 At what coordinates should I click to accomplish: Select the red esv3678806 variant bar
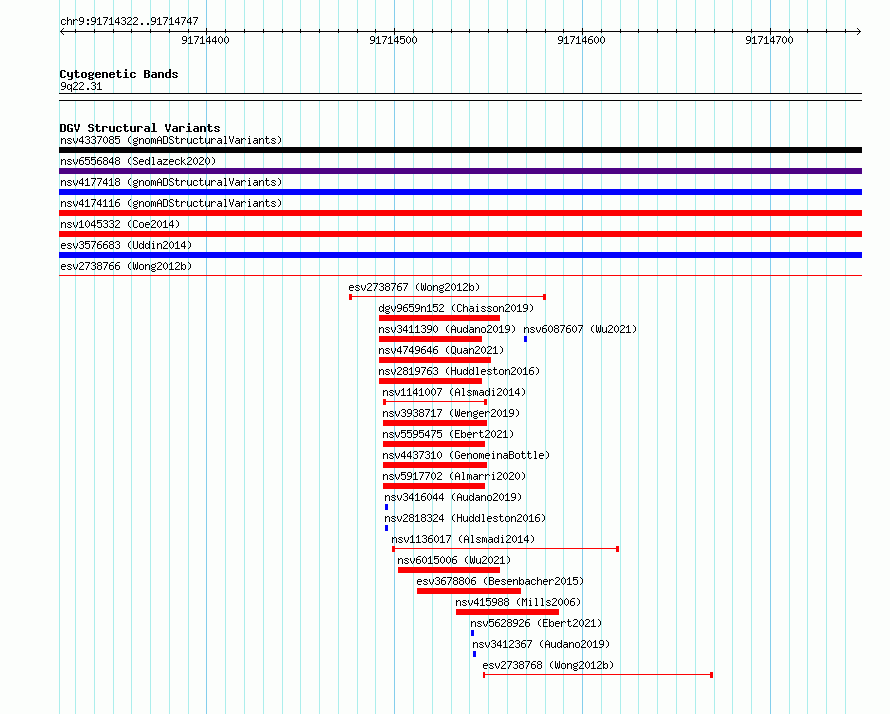pyautogui.click(x=469, y=591)
